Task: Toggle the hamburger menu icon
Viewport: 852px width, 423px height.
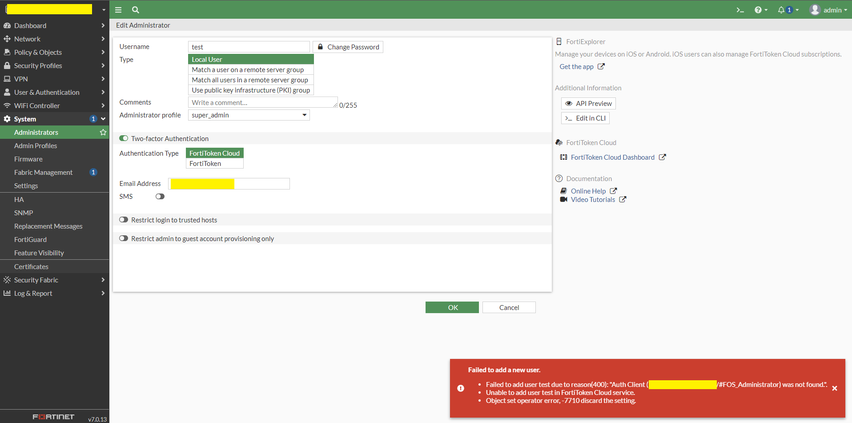Action: (118, 10)
